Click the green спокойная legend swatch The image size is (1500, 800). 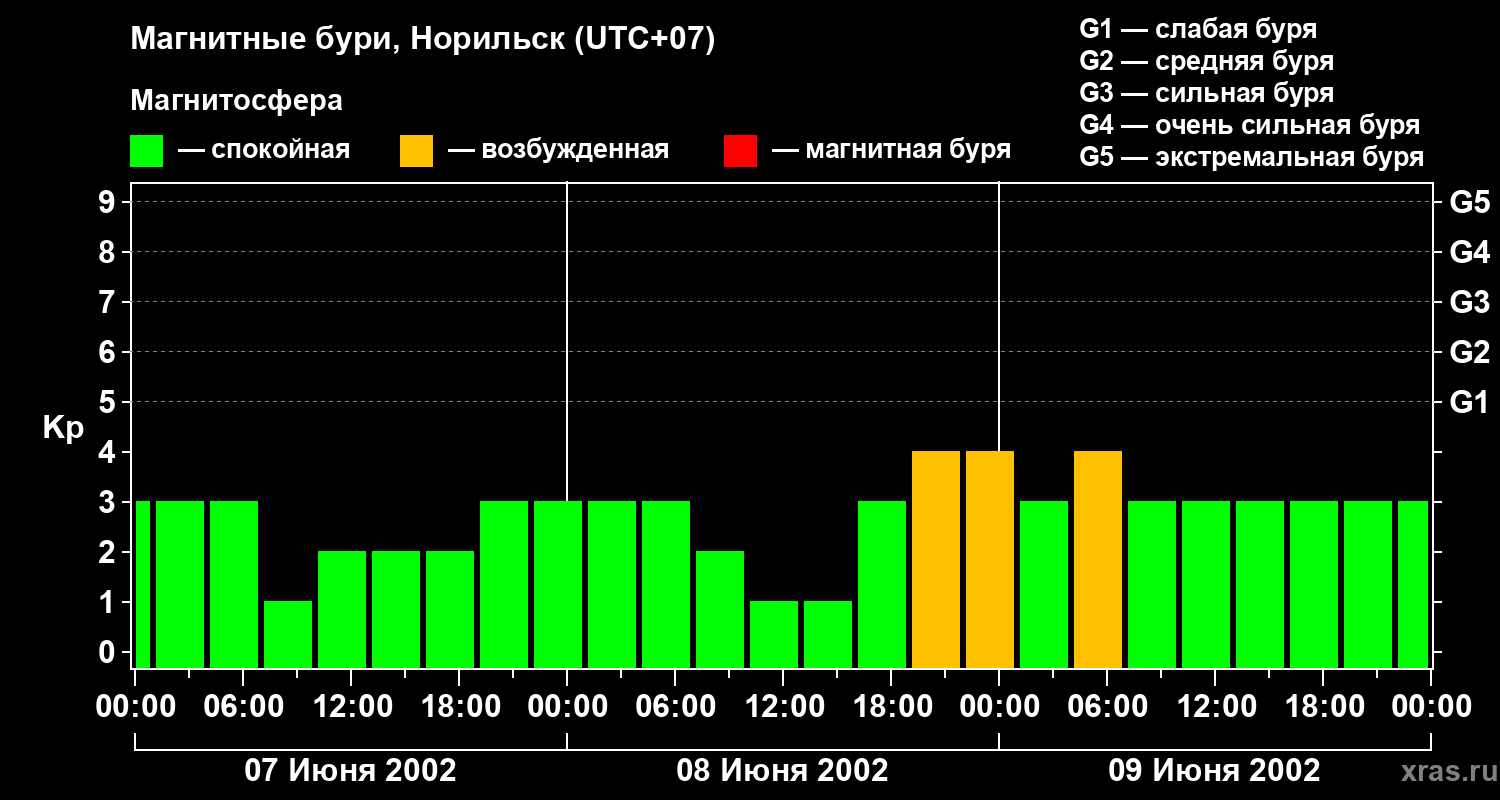tap(147, 151)
